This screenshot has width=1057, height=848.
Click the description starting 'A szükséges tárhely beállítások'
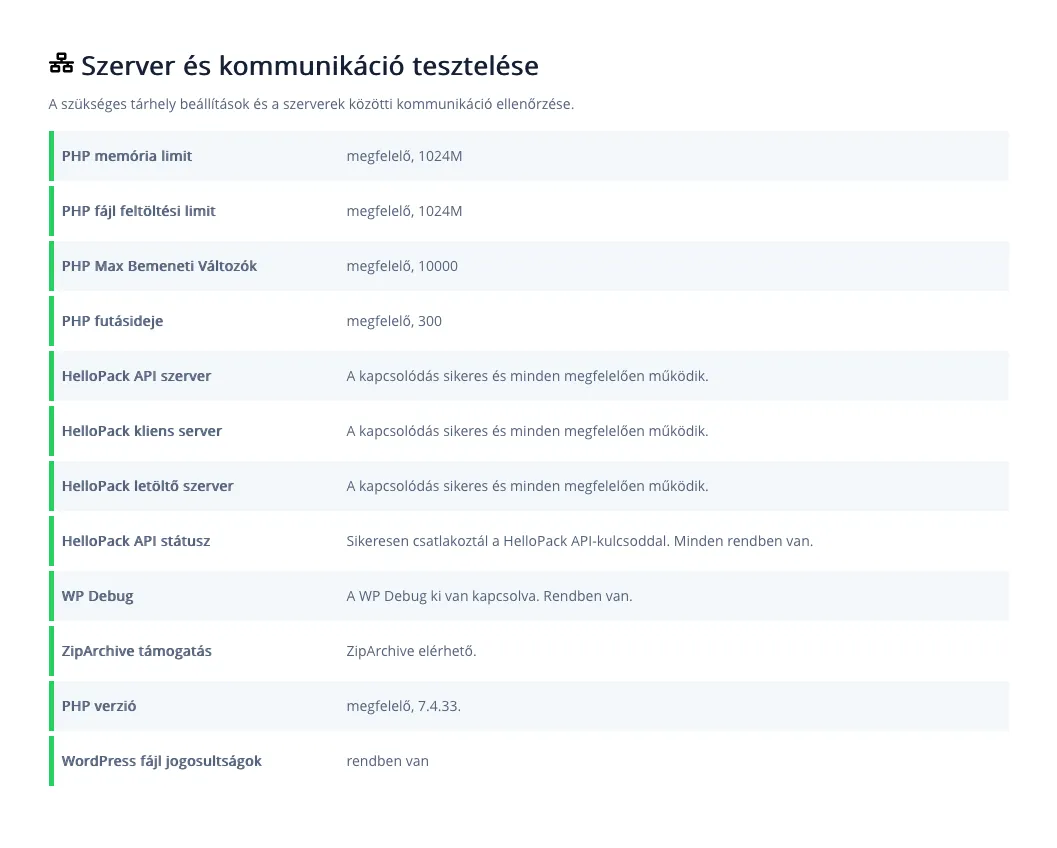click(x=311, y=104)
